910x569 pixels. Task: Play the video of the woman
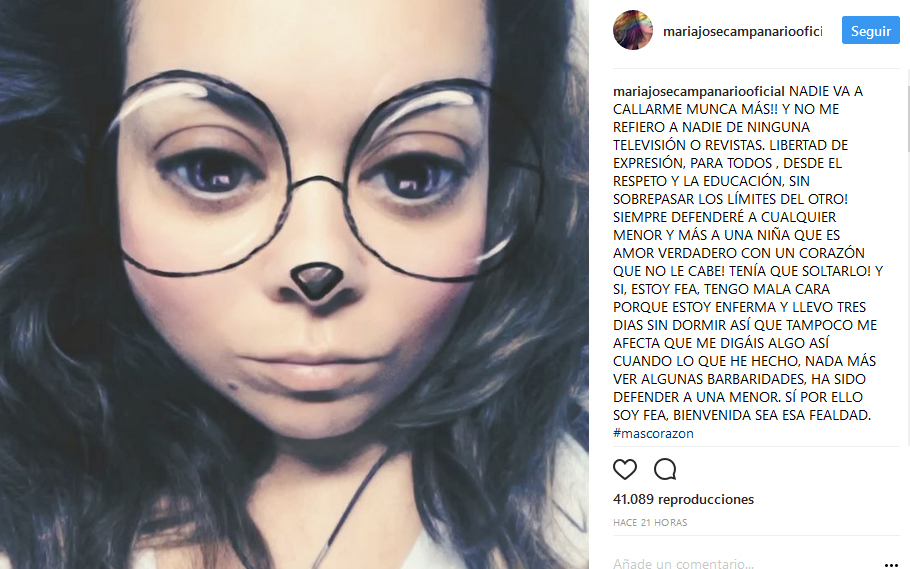coord(294,284)
